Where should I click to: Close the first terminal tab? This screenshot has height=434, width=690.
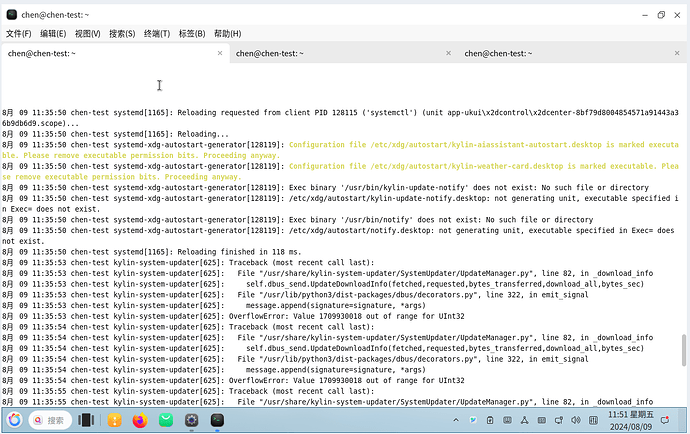coord(220,53)
